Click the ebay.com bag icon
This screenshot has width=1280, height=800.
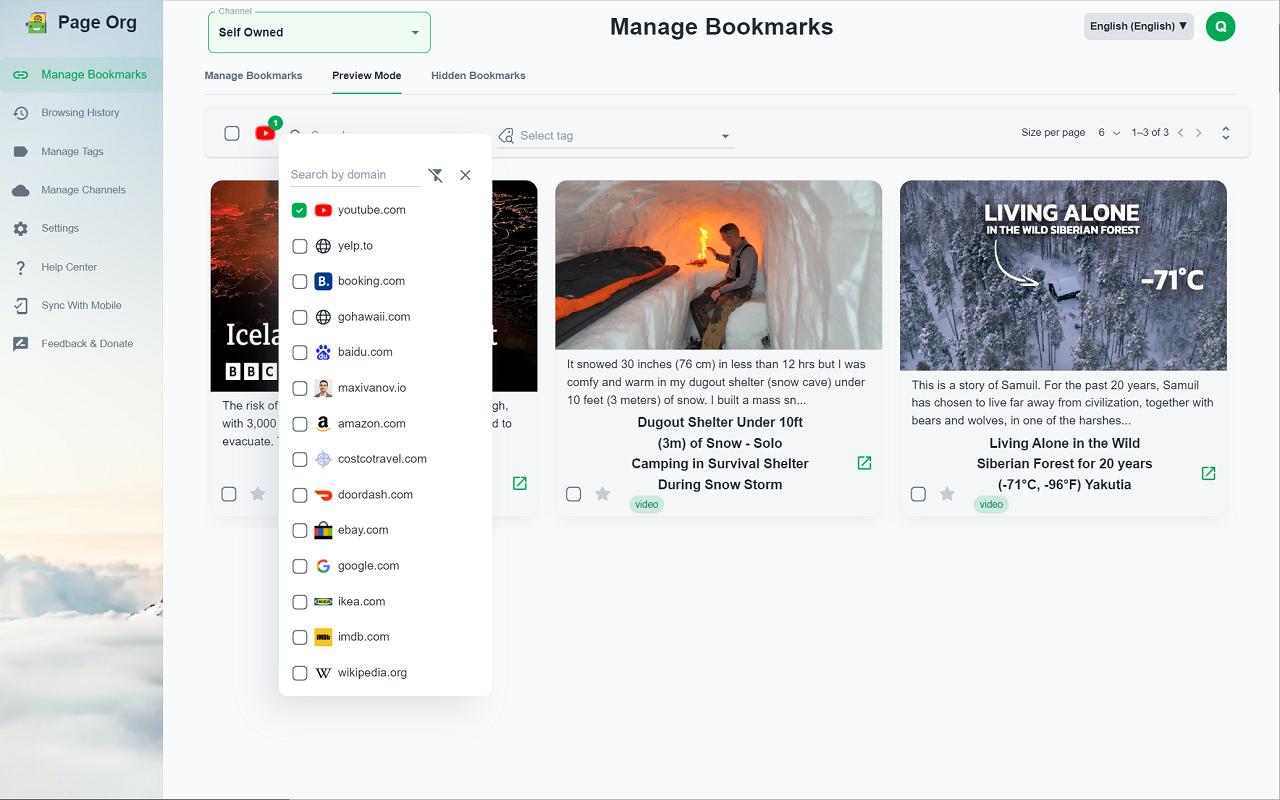pos(323,531)
